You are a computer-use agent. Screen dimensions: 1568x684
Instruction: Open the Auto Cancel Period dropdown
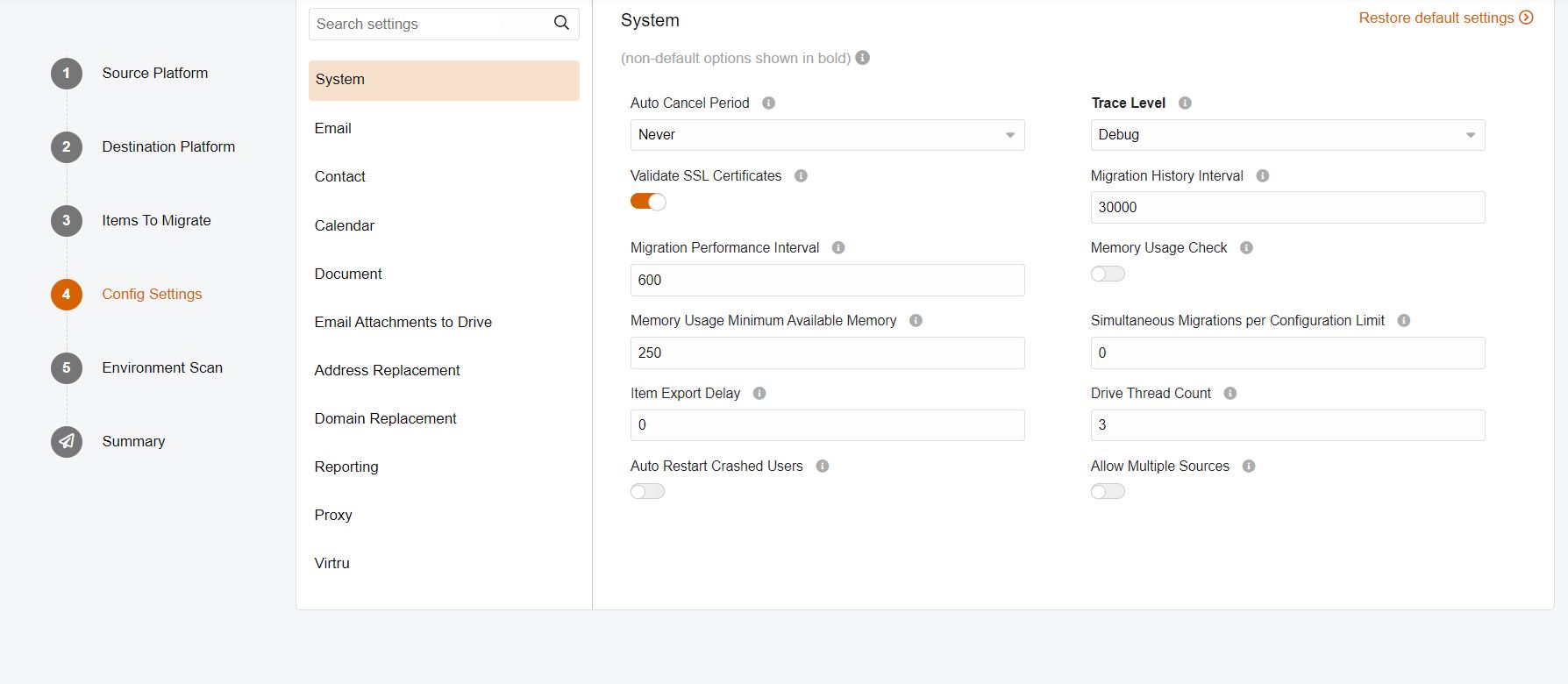(827, 135)
